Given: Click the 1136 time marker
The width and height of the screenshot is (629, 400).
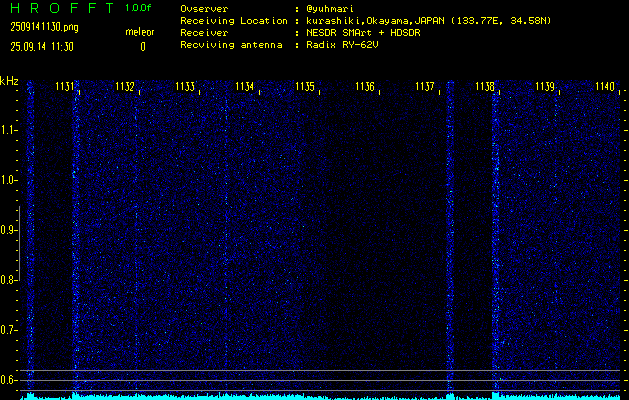Looking at the screenshot, I should point(365,87).
